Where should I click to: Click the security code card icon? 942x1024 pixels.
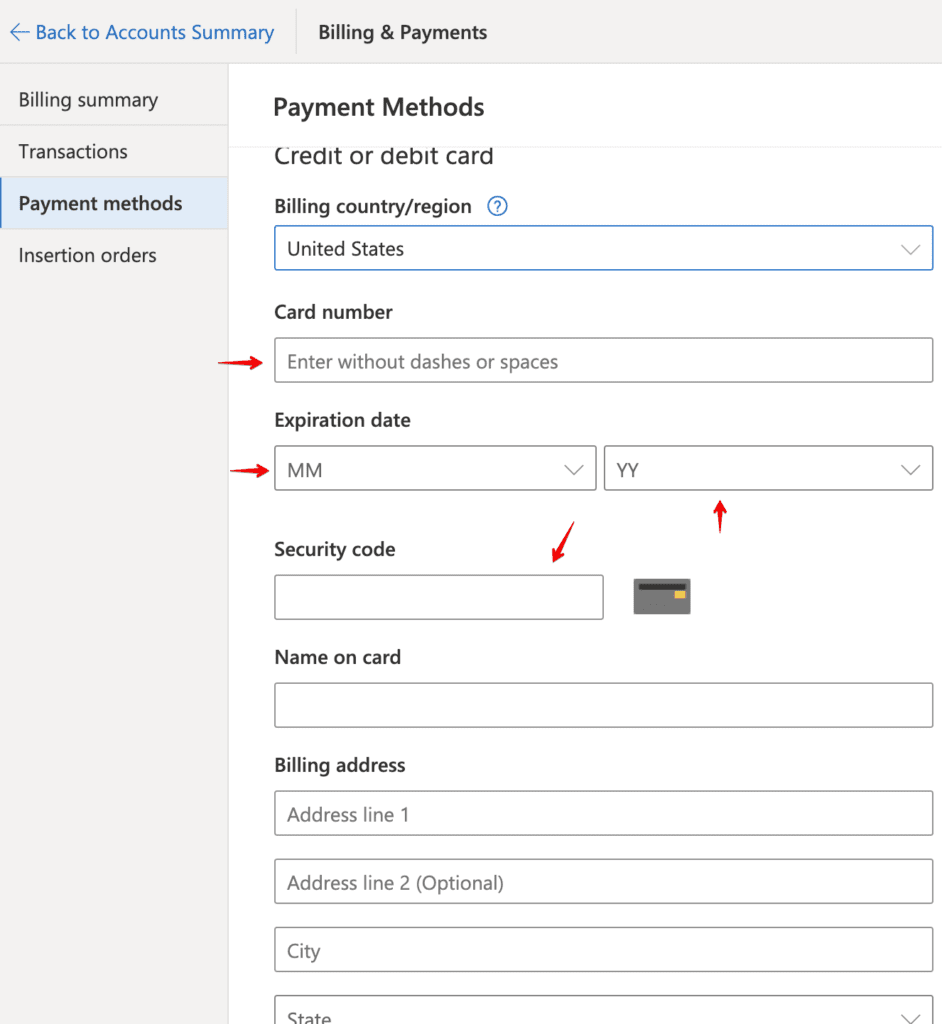pyautogui.click(x=662, y=596)
